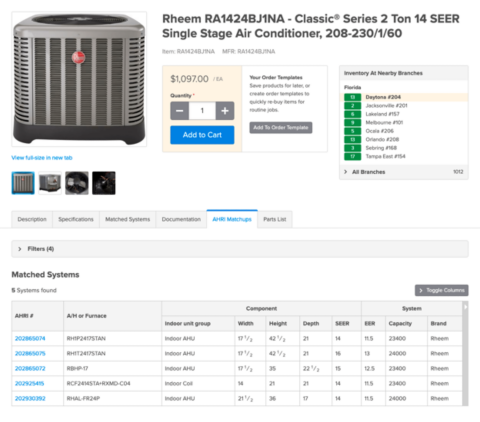Open the Documentation tab
This screenshot has width=480, height=422.
pyautogui.click(x=181, y=219)
